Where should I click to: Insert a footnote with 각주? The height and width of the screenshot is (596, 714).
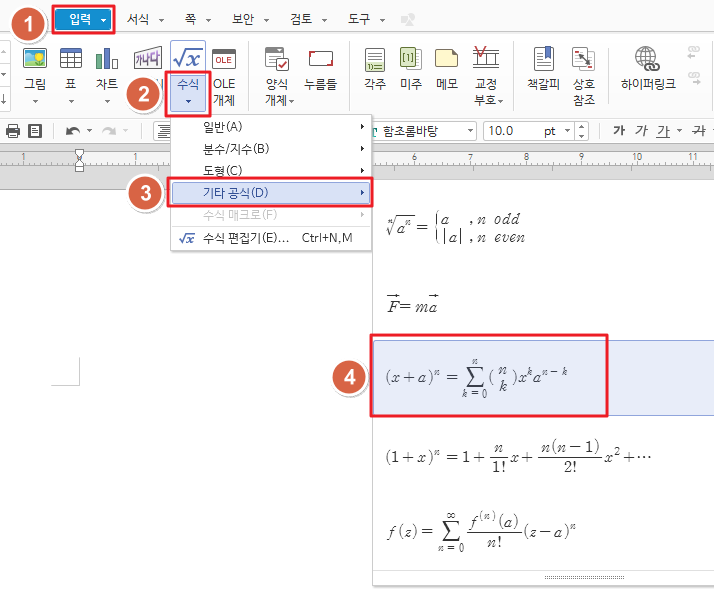point(375,60)
